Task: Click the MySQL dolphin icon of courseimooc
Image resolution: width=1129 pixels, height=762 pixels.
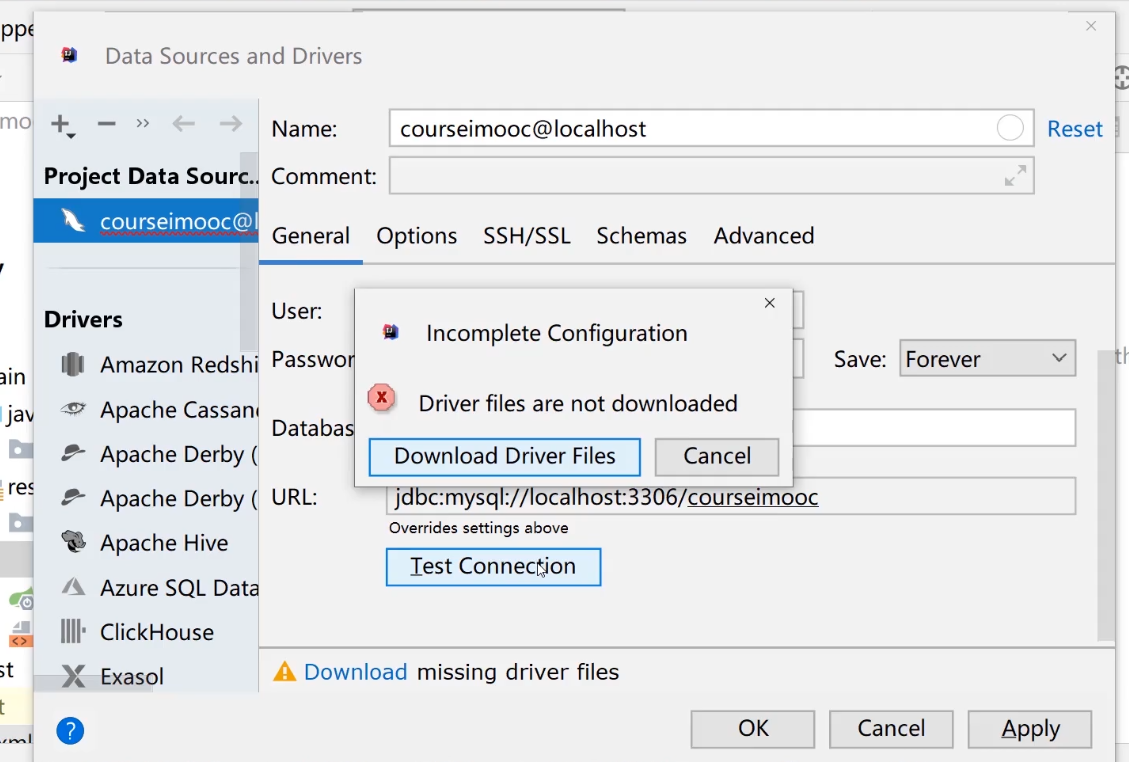Action: pyautogui.click(x=73, y=220)
